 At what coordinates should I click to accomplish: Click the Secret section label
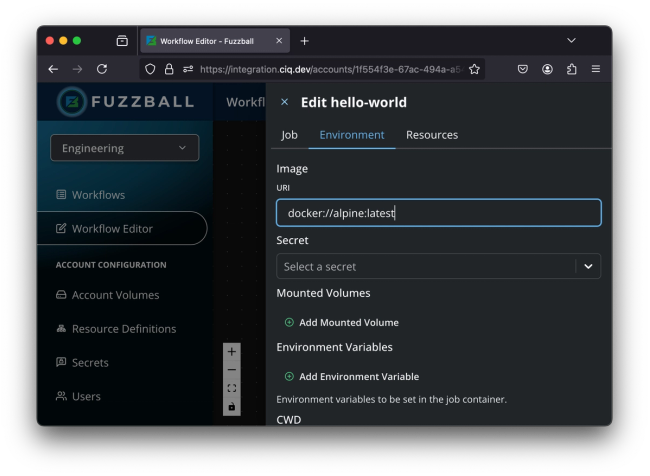(292, 240)
